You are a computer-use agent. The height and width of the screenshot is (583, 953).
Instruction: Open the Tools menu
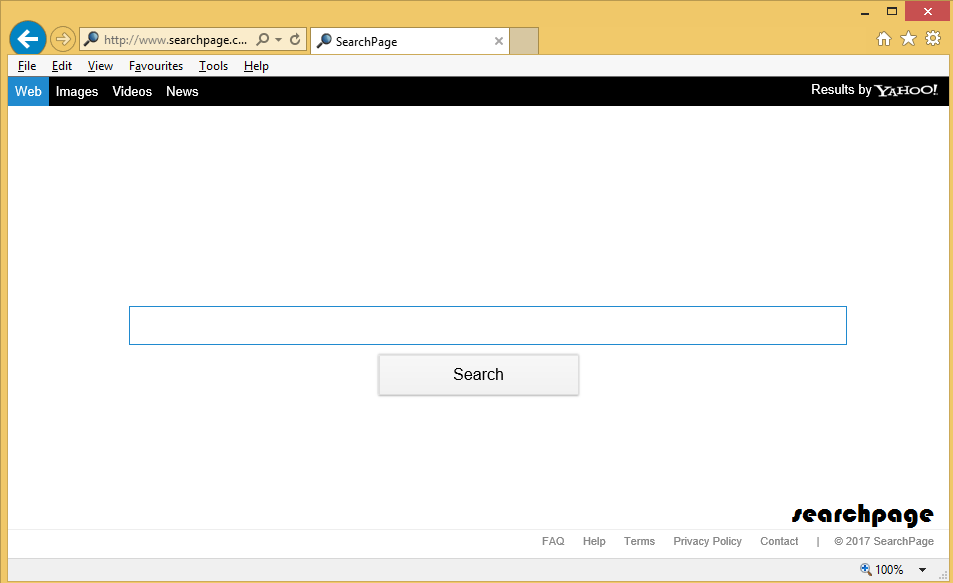[x=213, y=66]
